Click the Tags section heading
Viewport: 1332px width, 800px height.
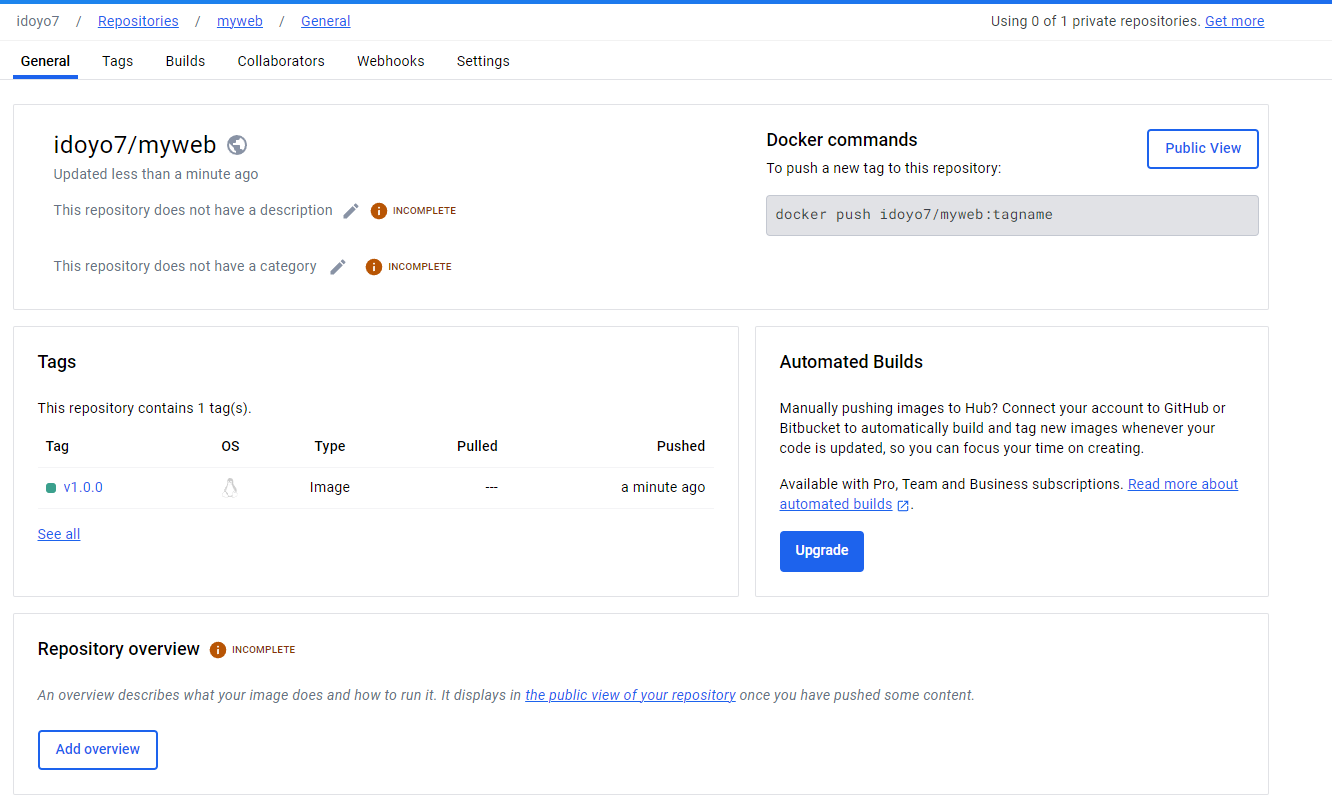coord(57,362)
